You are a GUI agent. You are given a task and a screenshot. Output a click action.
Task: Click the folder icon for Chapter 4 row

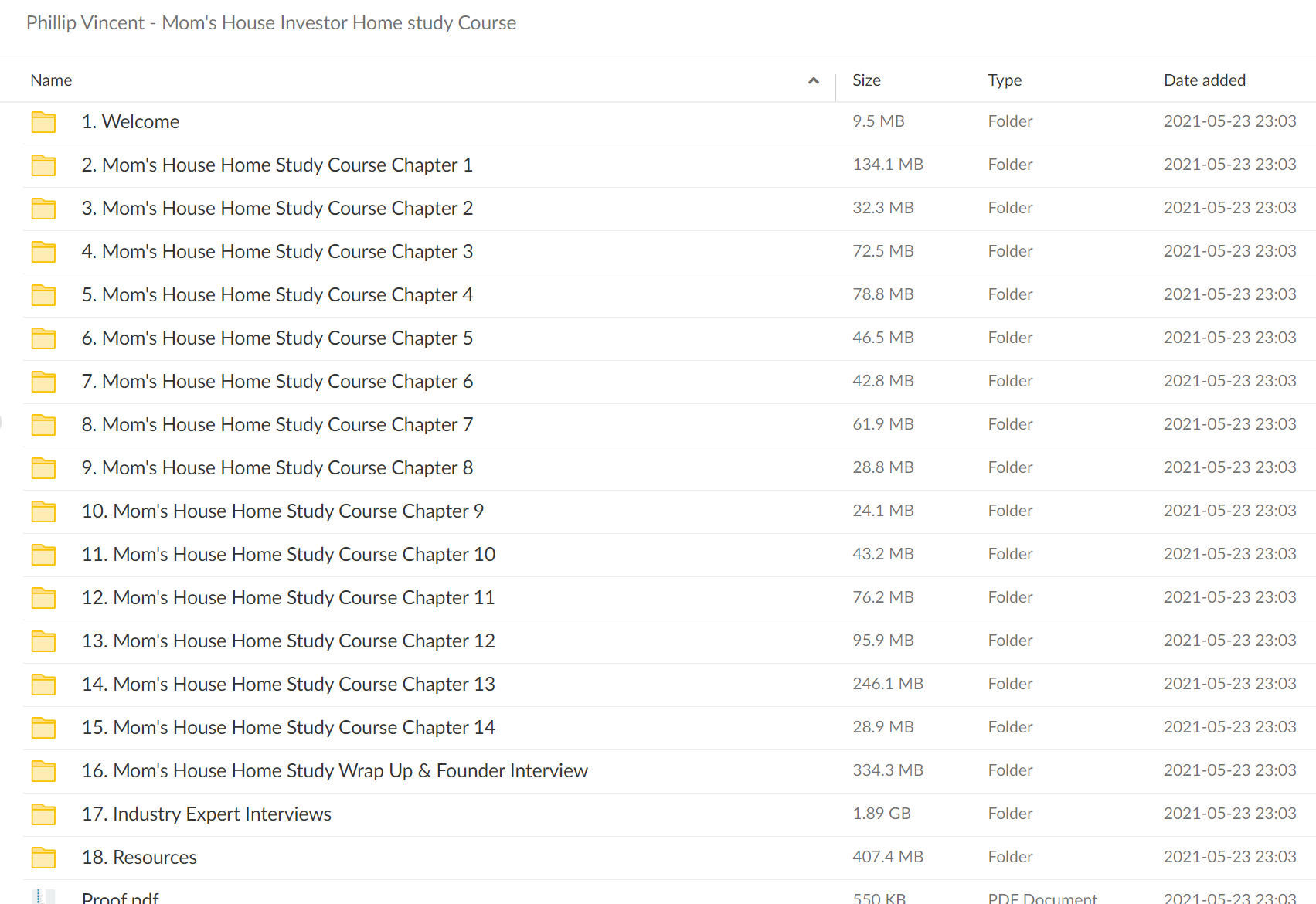[x=43, y=295]
